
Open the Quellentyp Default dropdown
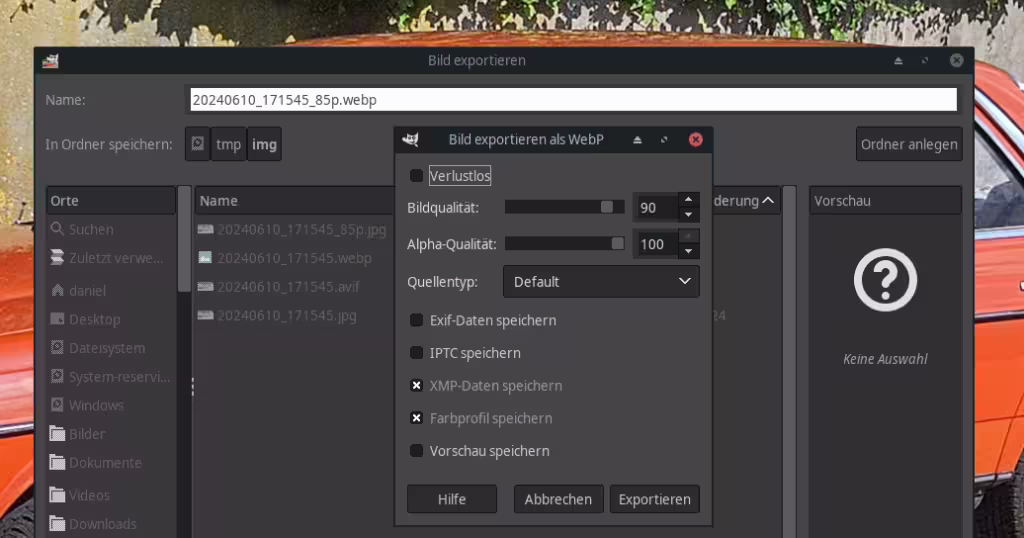point(601,281)
